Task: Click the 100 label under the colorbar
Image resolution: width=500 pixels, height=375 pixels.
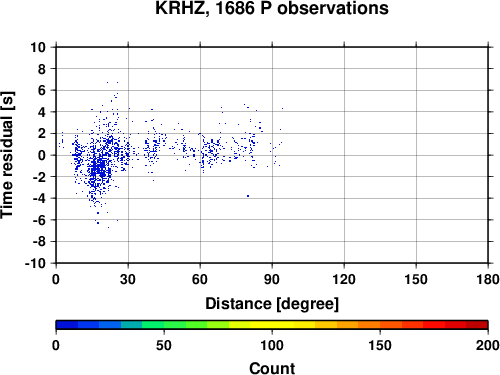Action: [272, 345]
